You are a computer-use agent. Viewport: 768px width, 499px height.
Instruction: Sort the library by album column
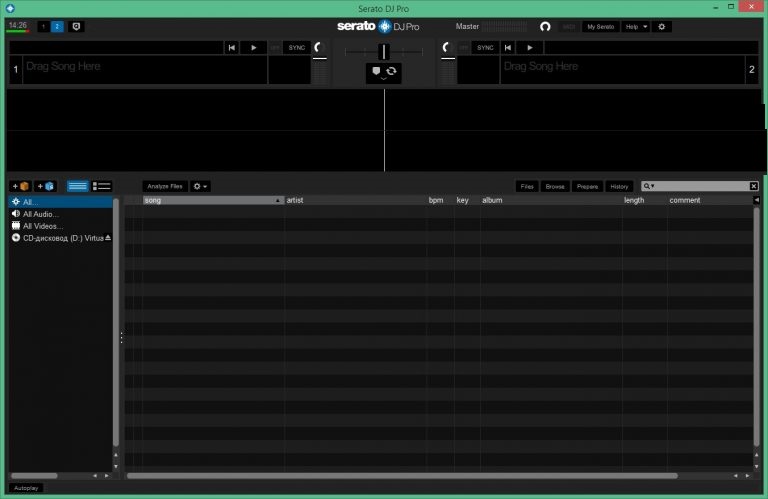click(x=551, y=200)
